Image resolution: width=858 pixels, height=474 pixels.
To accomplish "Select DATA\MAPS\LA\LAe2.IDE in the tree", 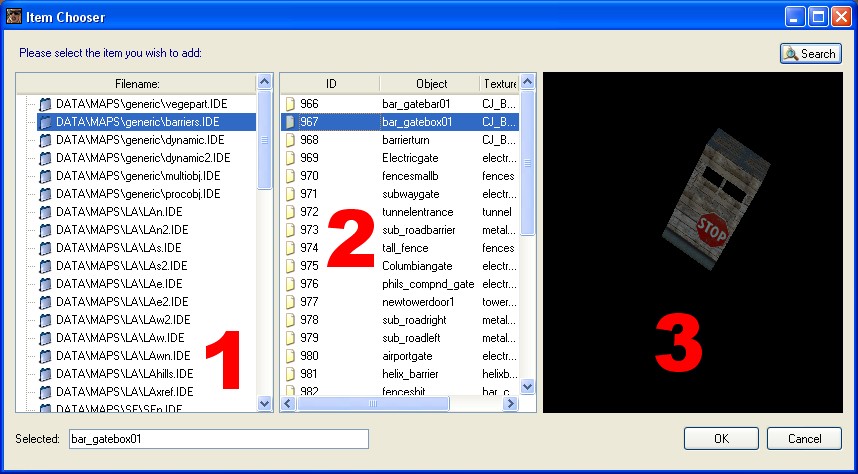I will (122, 302).
